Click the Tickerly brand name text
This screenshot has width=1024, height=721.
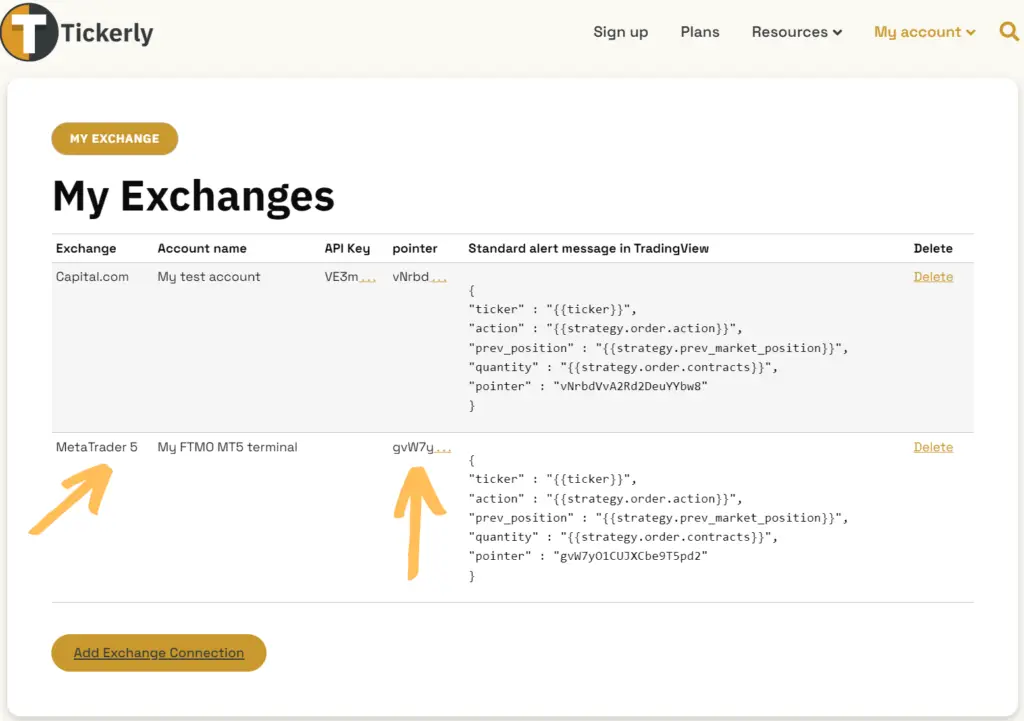[x=107, y=33]
